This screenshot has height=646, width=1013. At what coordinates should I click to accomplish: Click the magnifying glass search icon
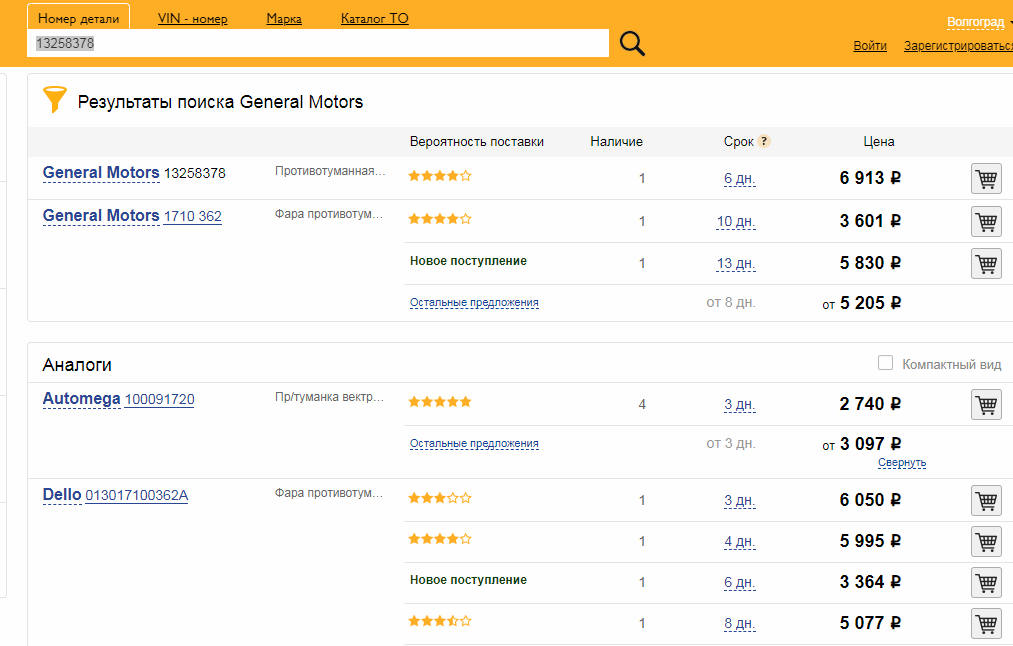tap(632, 44)
